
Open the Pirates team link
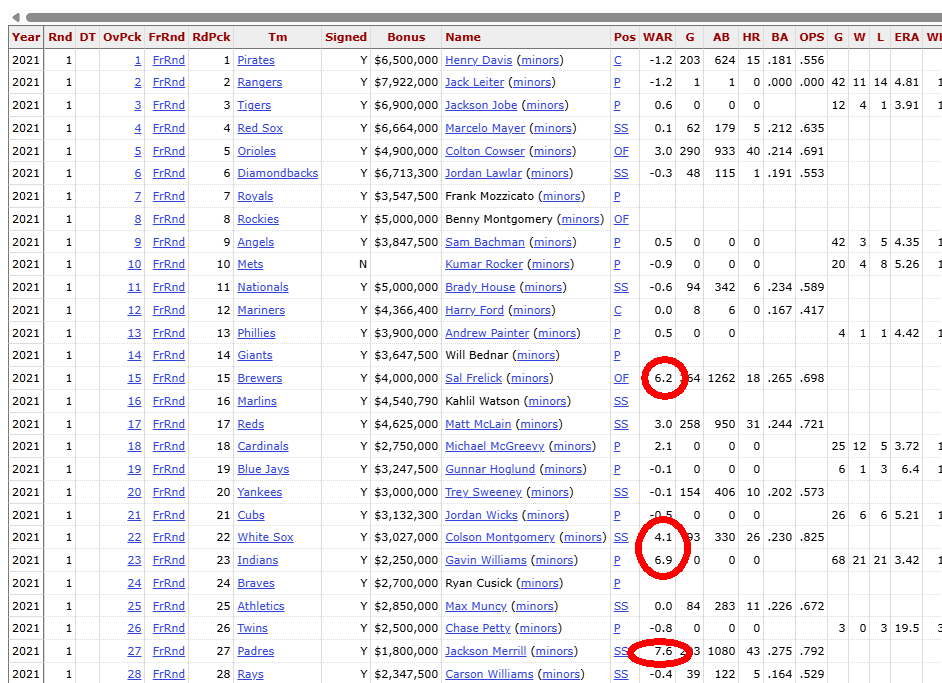256,60
